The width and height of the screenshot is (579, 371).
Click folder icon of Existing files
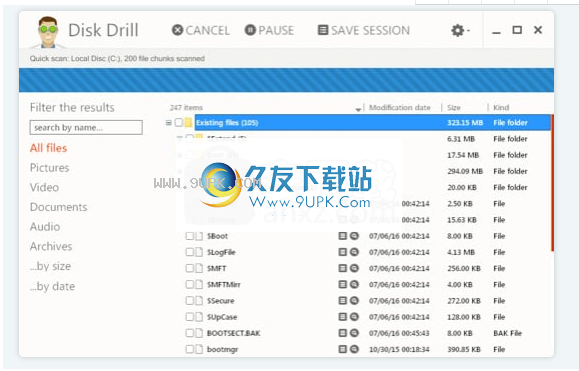pyautogui.click(x=189, y=122)
